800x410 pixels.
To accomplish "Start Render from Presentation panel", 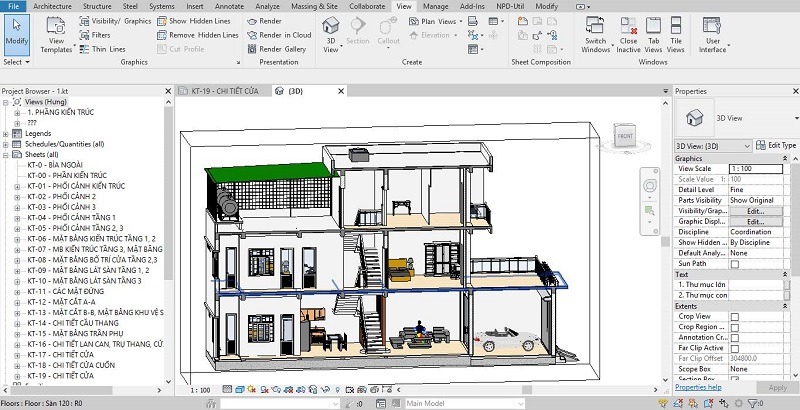I will click(264, 21).
